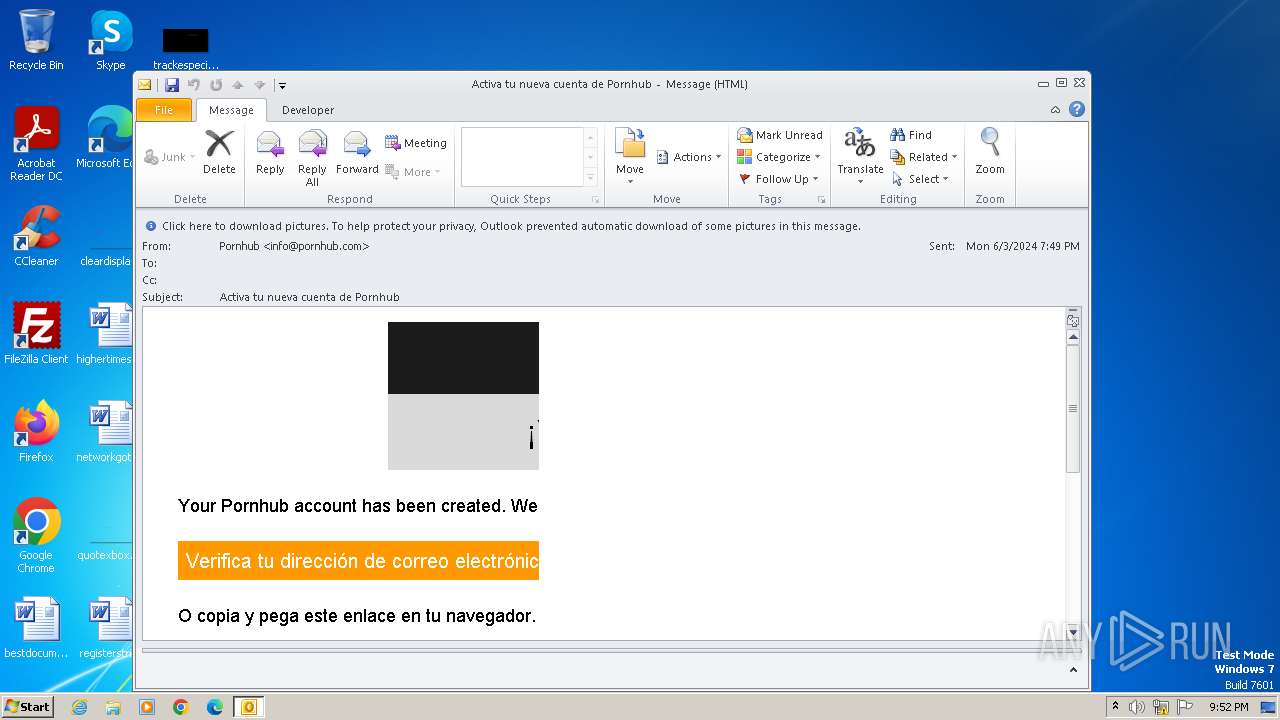Open FileZilla Client shortcut

pyautogui.click(x=36, y=335)
